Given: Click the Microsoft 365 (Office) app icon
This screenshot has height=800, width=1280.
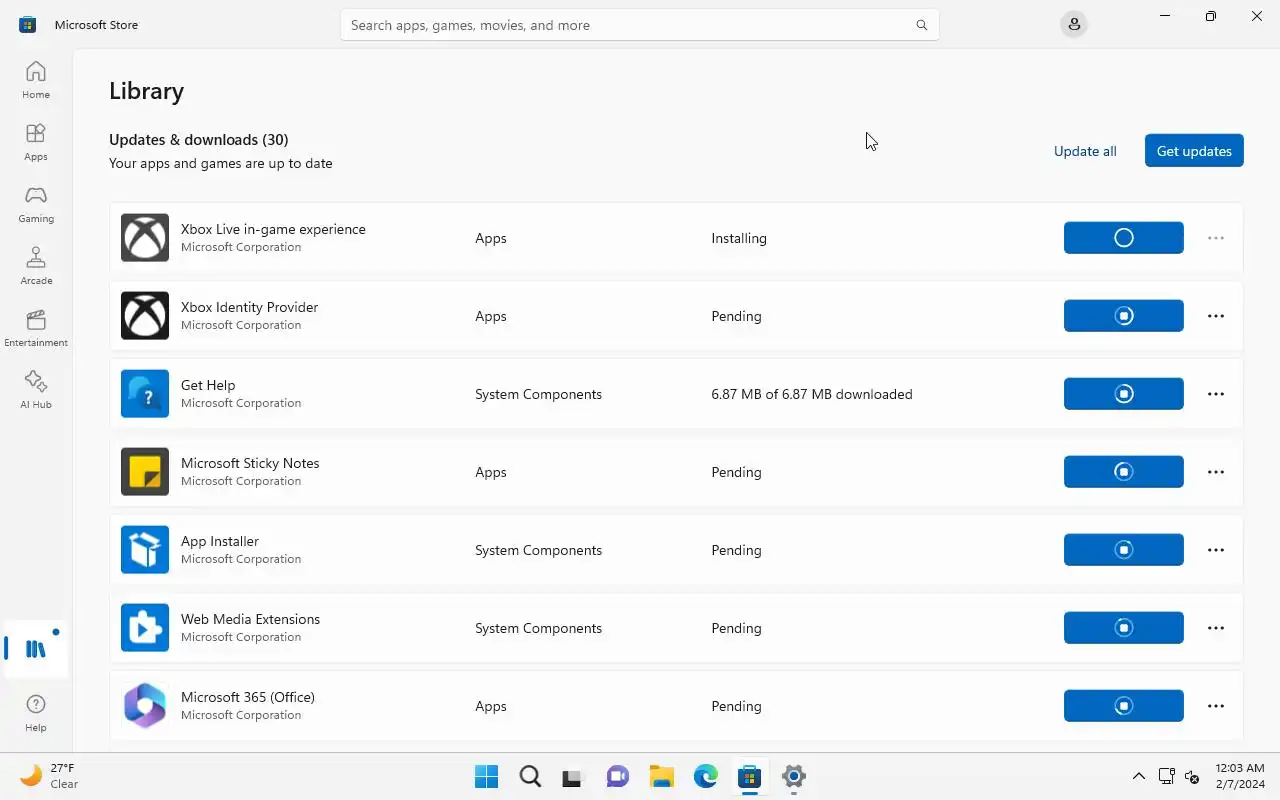Looking at the screenshot, I should pyautogui.click(x=145, y=706).
